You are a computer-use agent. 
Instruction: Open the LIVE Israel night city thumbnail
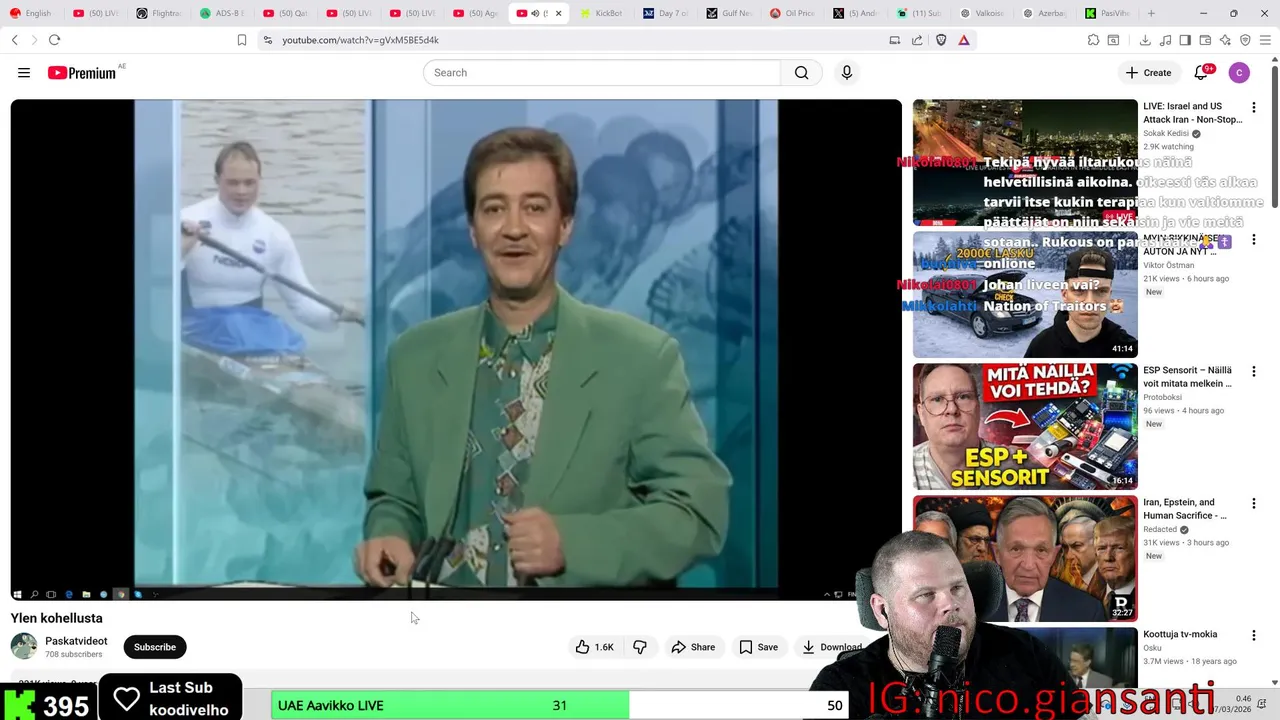click(1025, 162)
